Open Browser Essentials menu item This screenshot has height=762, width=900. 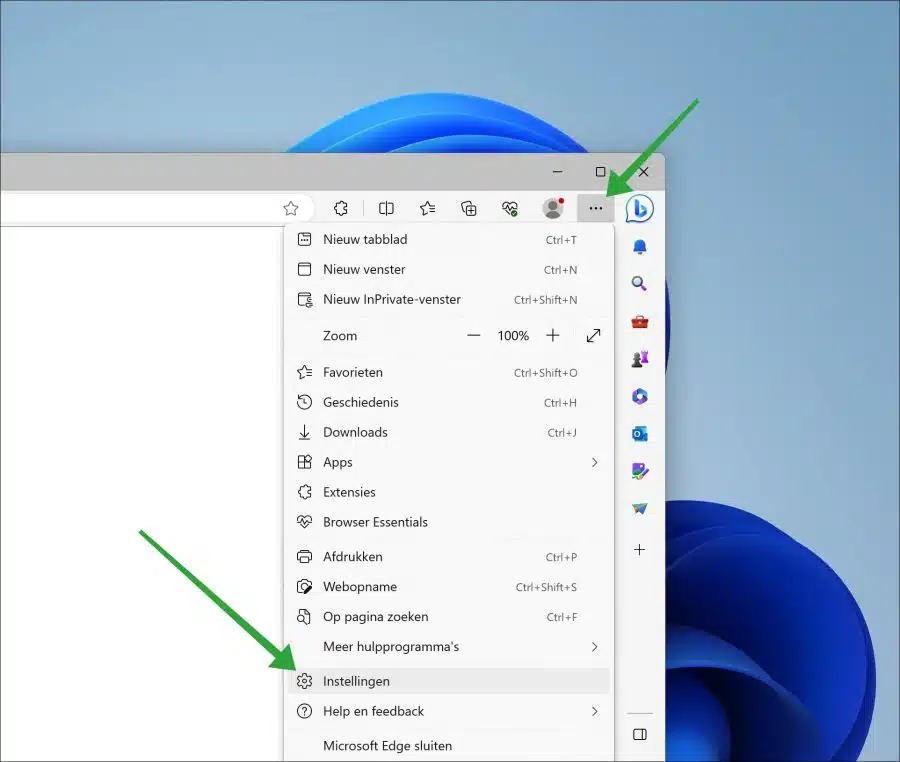pos(449,522)
